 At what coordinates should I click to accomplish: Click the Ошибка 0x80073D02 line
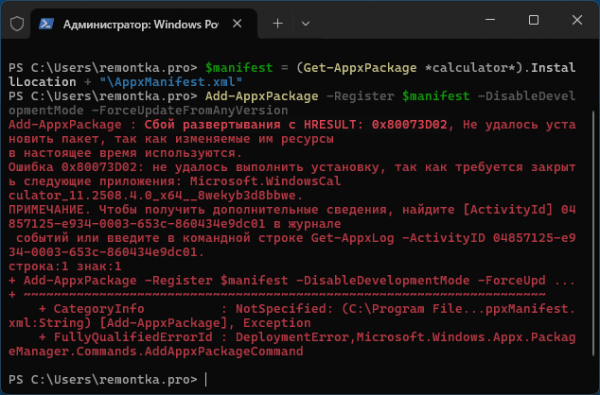[292, 167]
